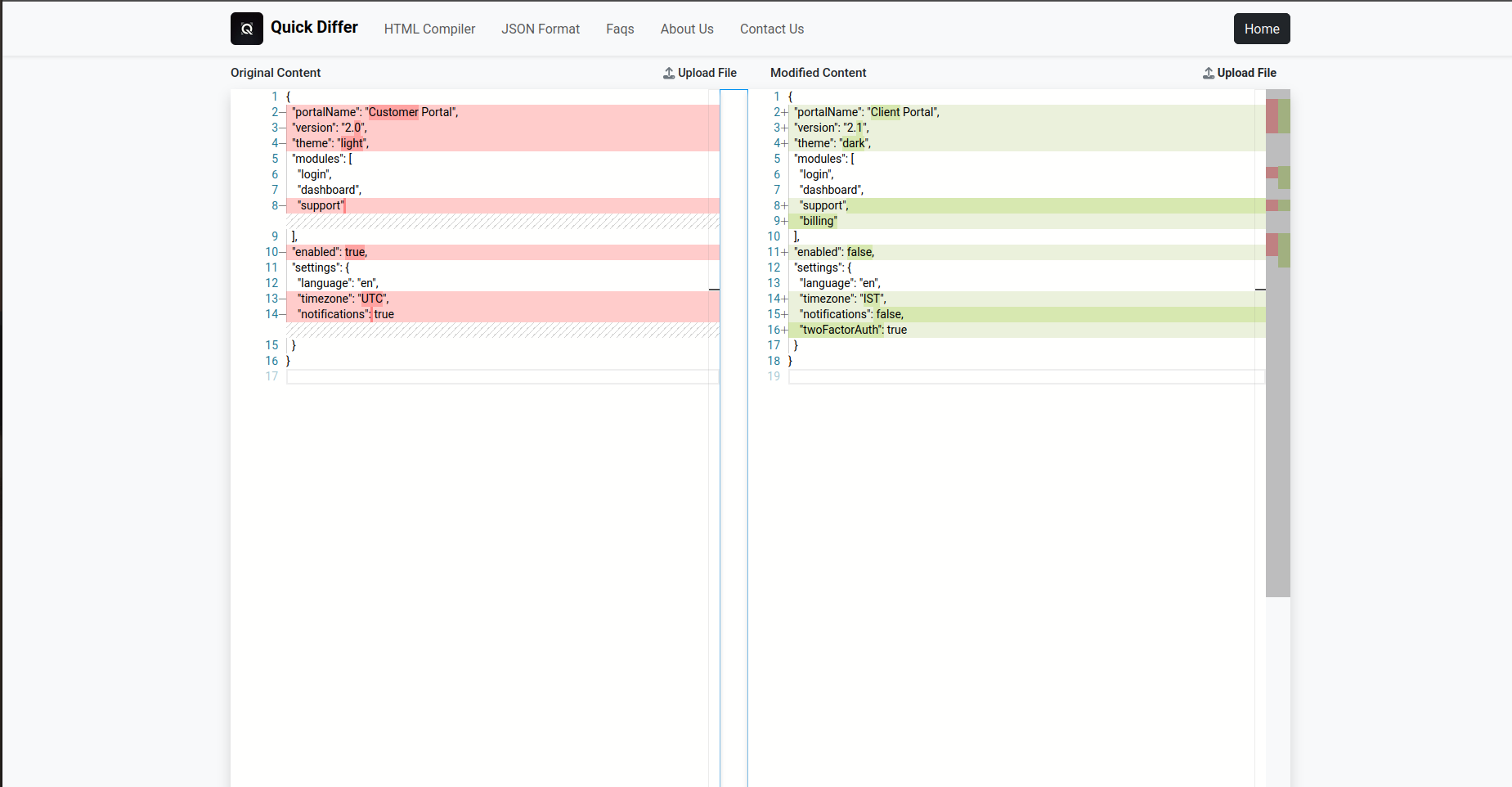Viewport: 1512px width, 787px height.
Task: Open the HTML Compiler page
Action: pyautogui.click(x=429, y=29)
